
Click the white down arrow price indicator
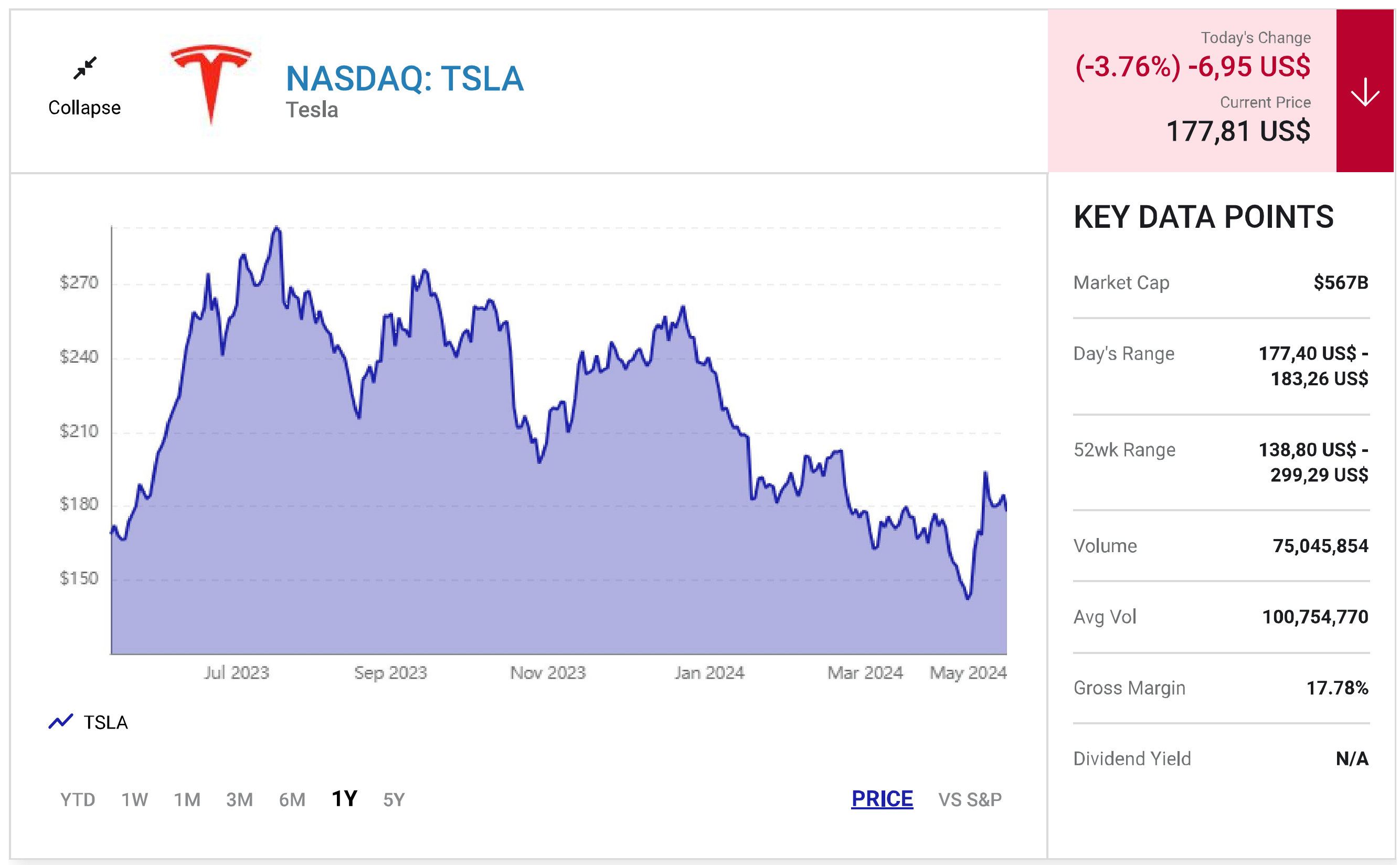pos(1364,91)
